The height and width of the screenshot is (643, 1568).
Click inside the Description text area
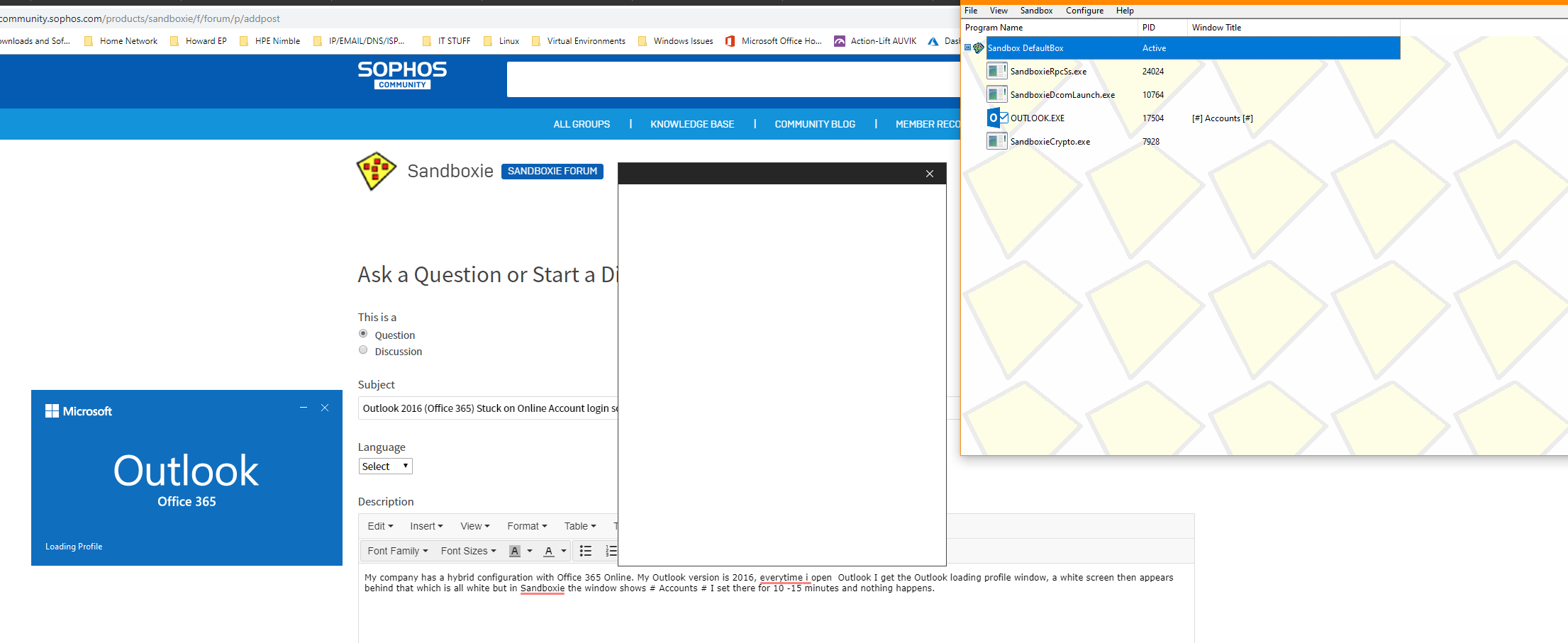pyautogui.click(x=776, y=603)
